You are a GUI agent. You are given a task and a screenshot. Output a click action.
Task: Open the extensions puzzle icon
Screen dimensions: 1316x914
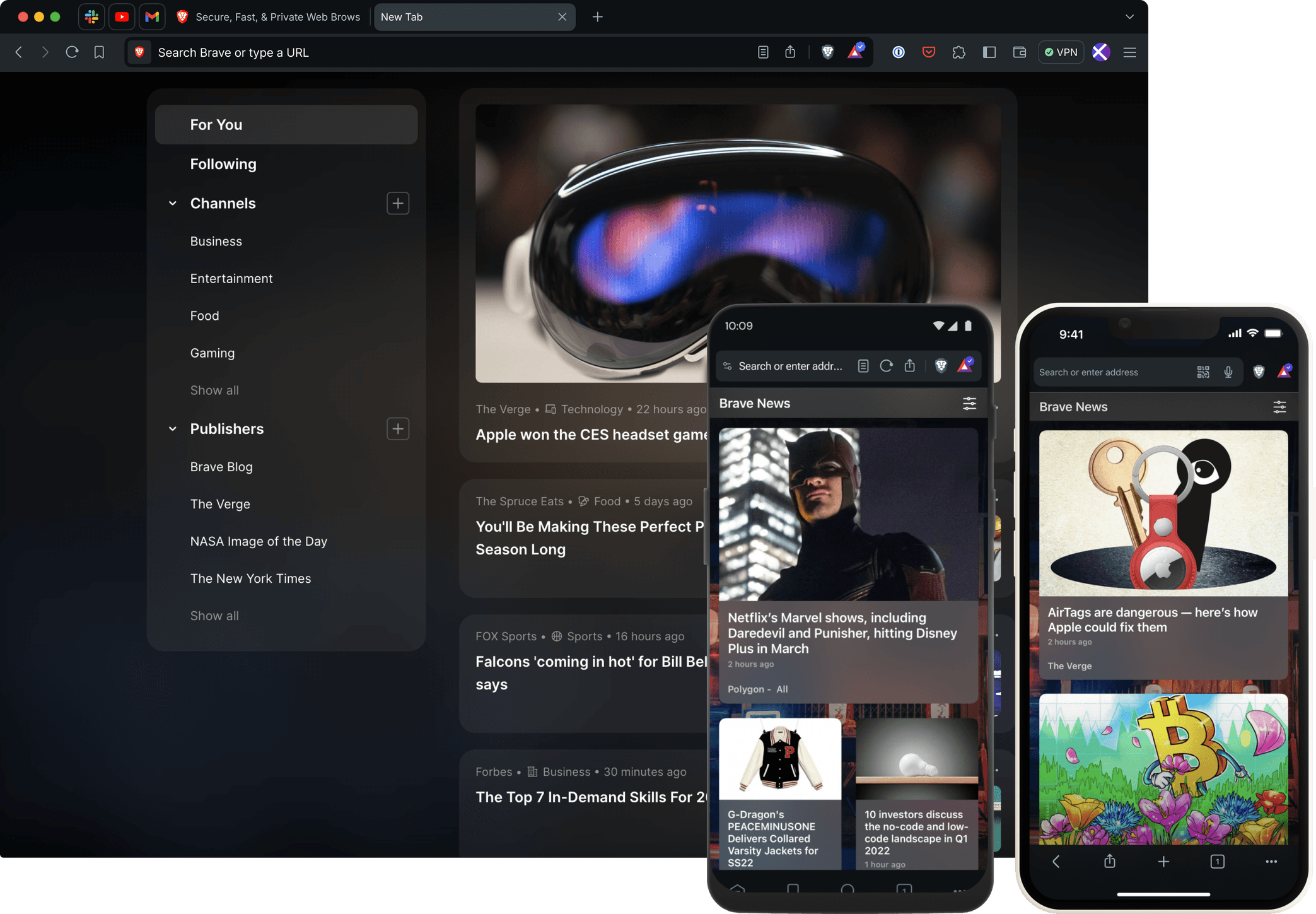(x=959, y=52)
